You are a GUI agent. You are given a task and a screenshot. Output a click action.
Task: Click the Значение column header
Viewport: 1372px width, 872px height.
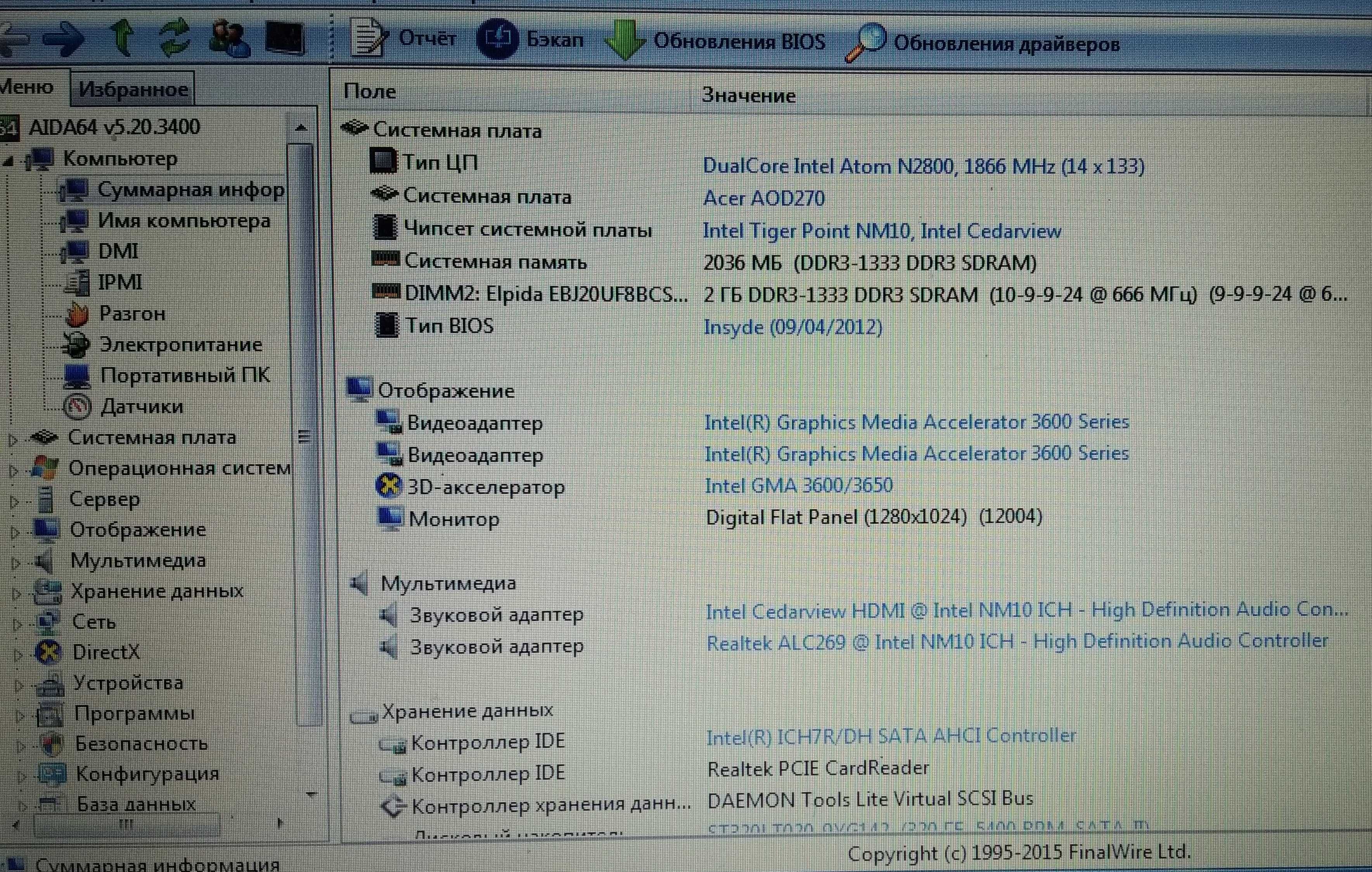click(749, 95)
